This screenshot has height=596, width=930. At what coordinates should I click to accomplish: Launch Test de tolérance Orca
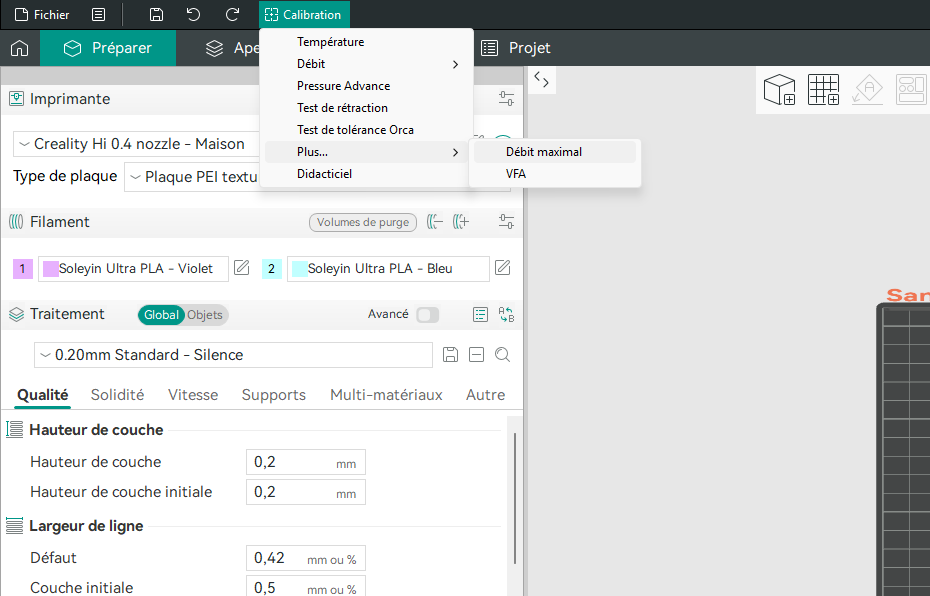pyautogui.click(x=366, y=130)
